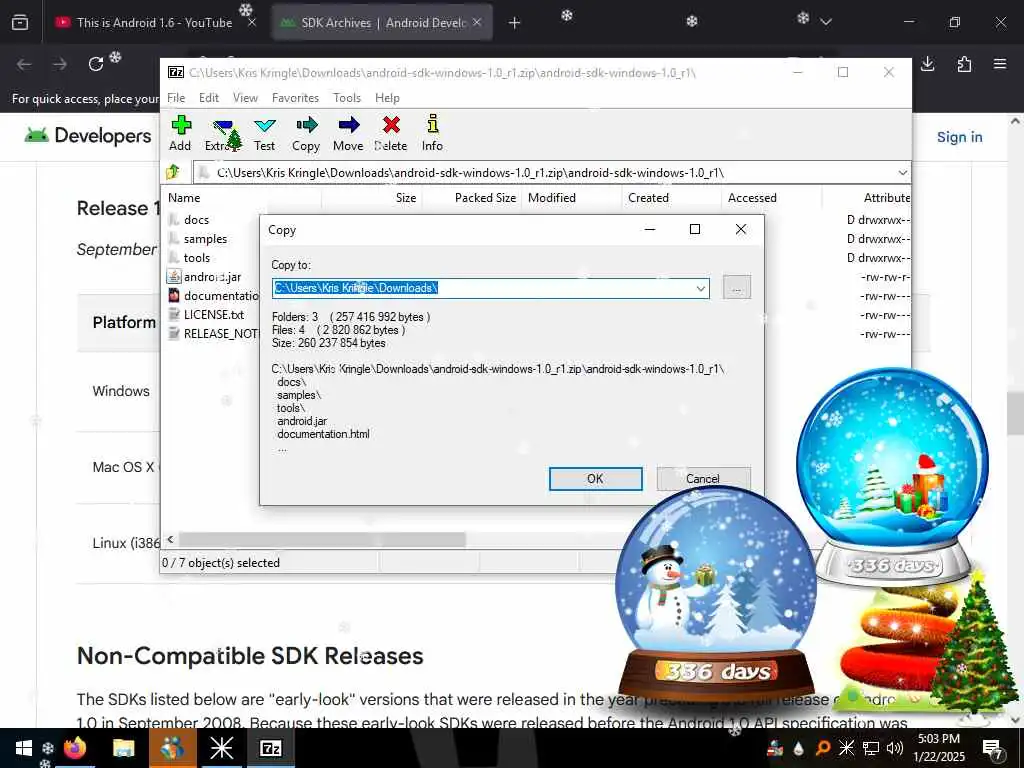
Task: Click the browser downloads arrow icon
Action: click(927, 64)
